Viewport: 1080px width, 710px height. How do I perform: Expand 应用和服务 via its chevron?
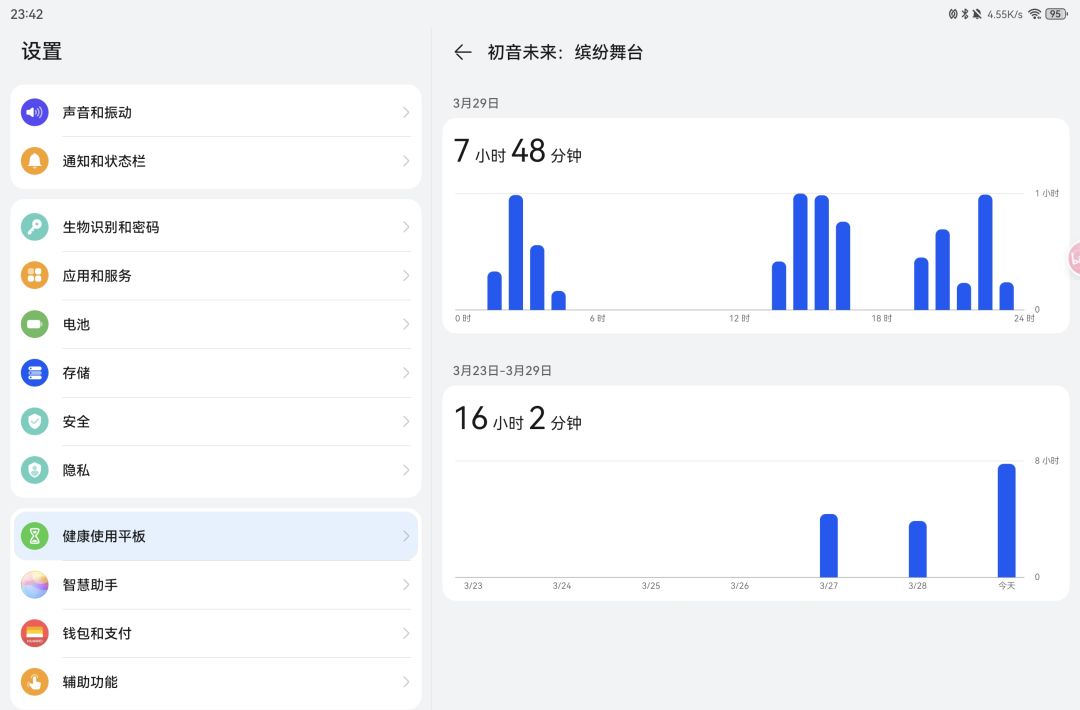coord(406,275)
